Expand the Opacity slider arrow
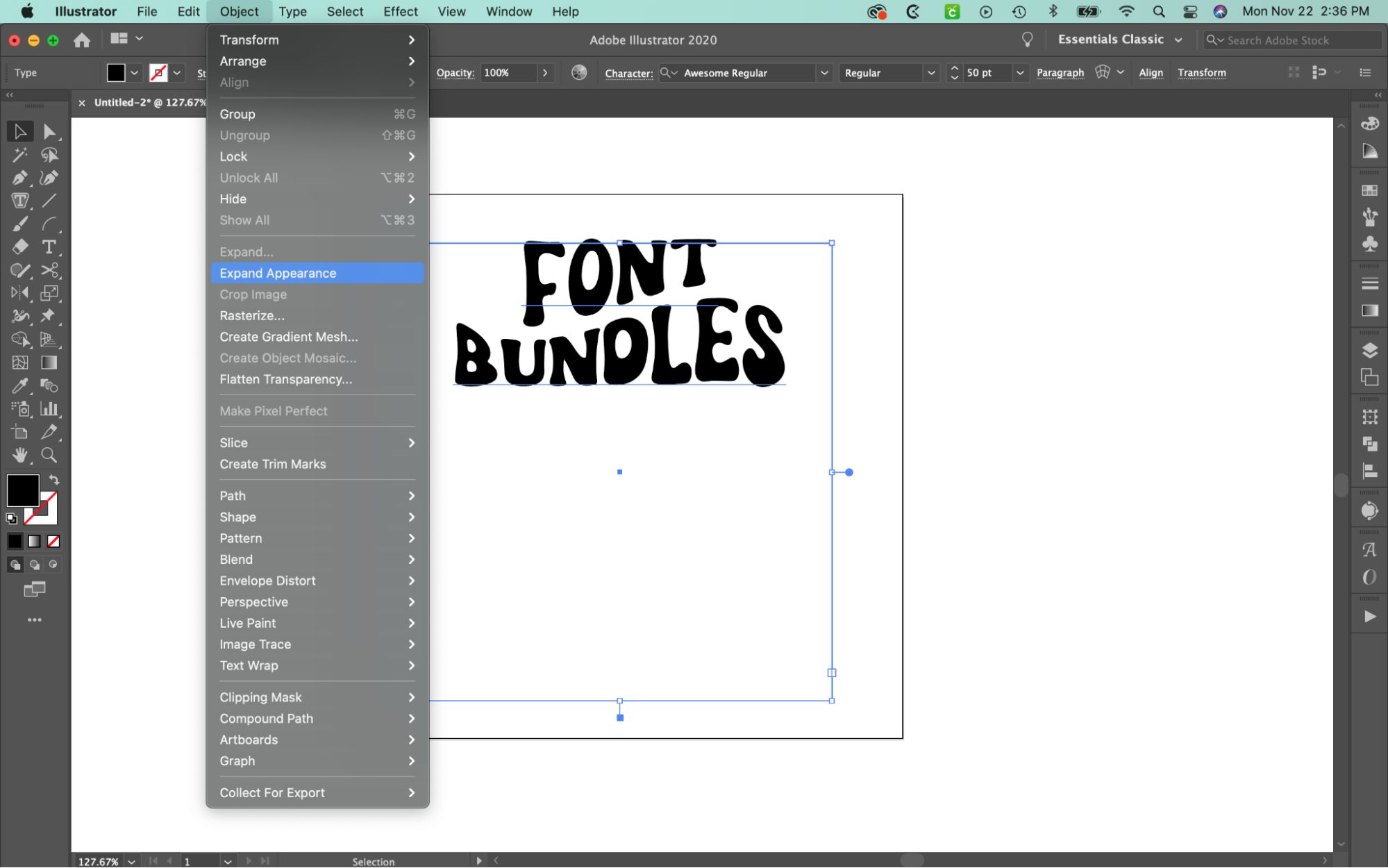The height and width of the screenshot is (868, 1388). [x=545, y=72]
